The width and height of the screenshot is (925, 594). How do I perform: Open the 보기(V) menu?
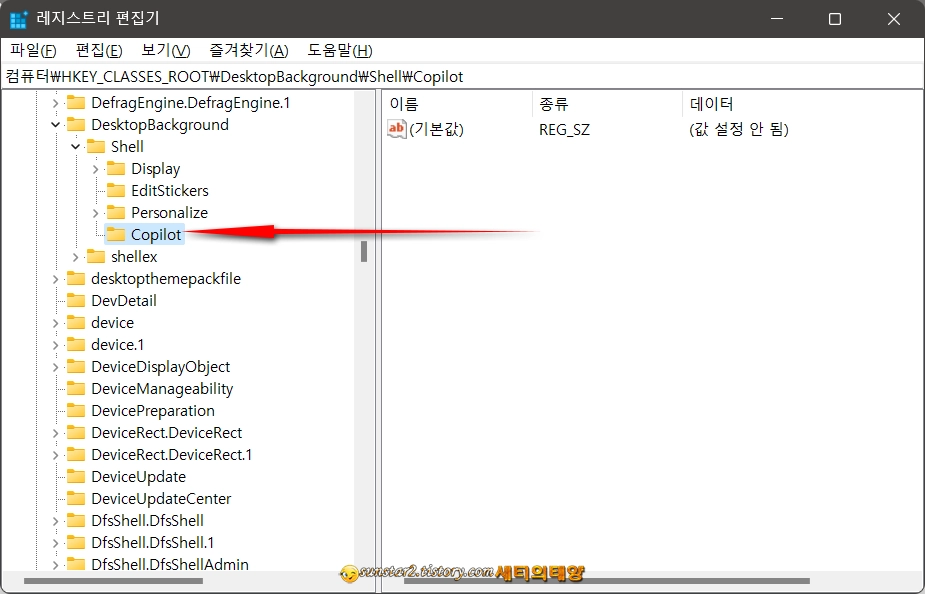[166, 51]
